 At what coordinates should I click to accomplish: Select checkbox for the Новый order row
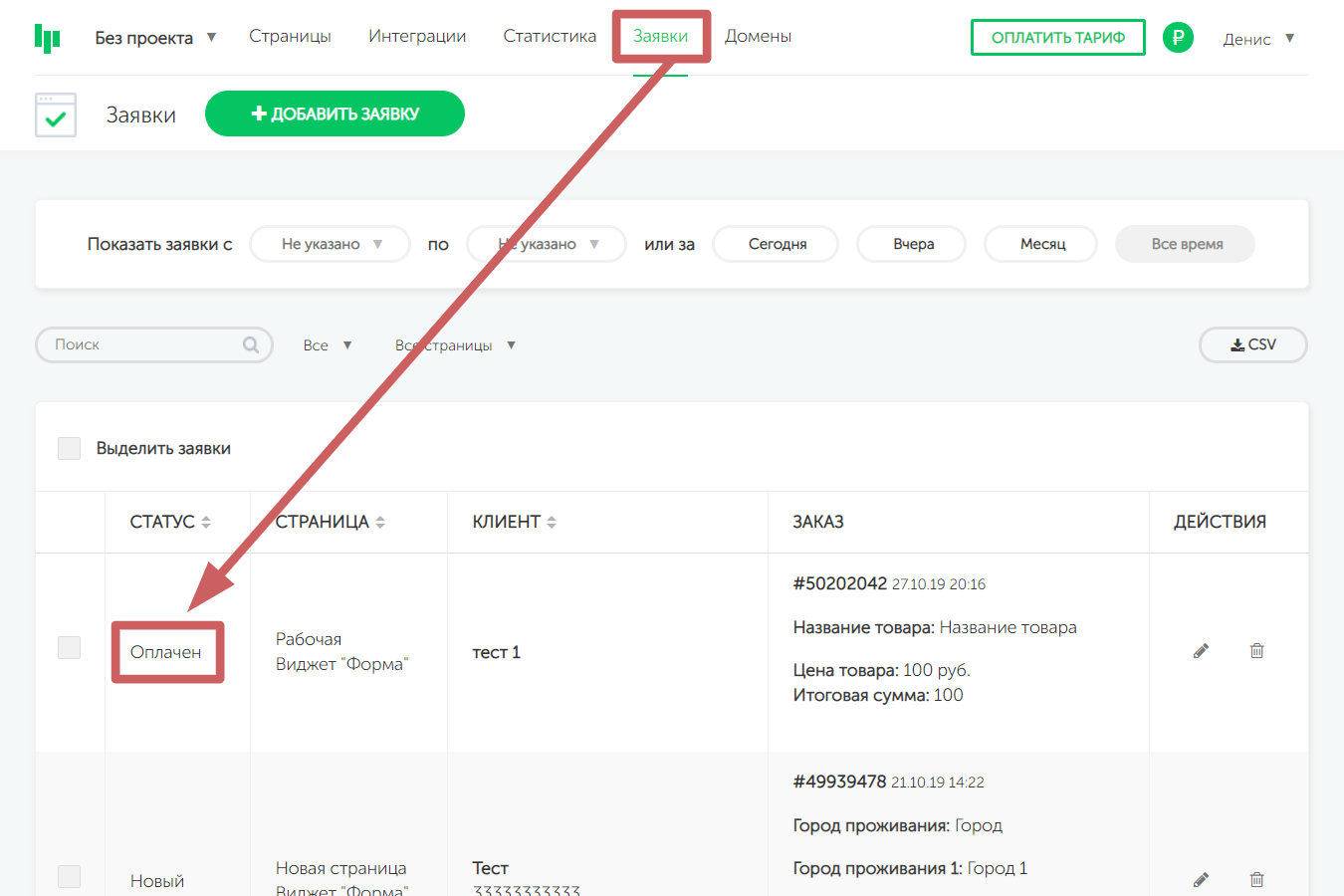click(x=69, y=876)
